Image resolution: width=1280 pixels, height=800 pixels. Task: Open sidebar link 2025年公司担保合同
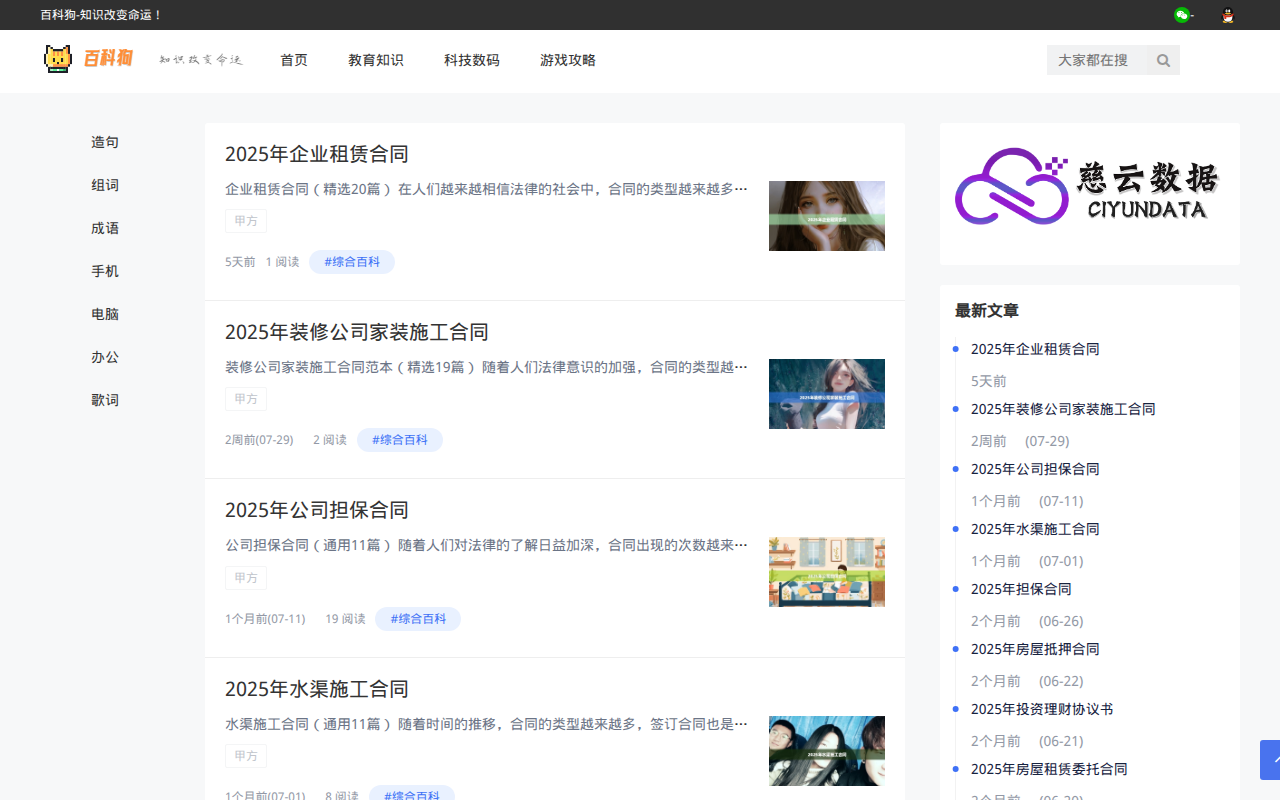pos(1035,469)
